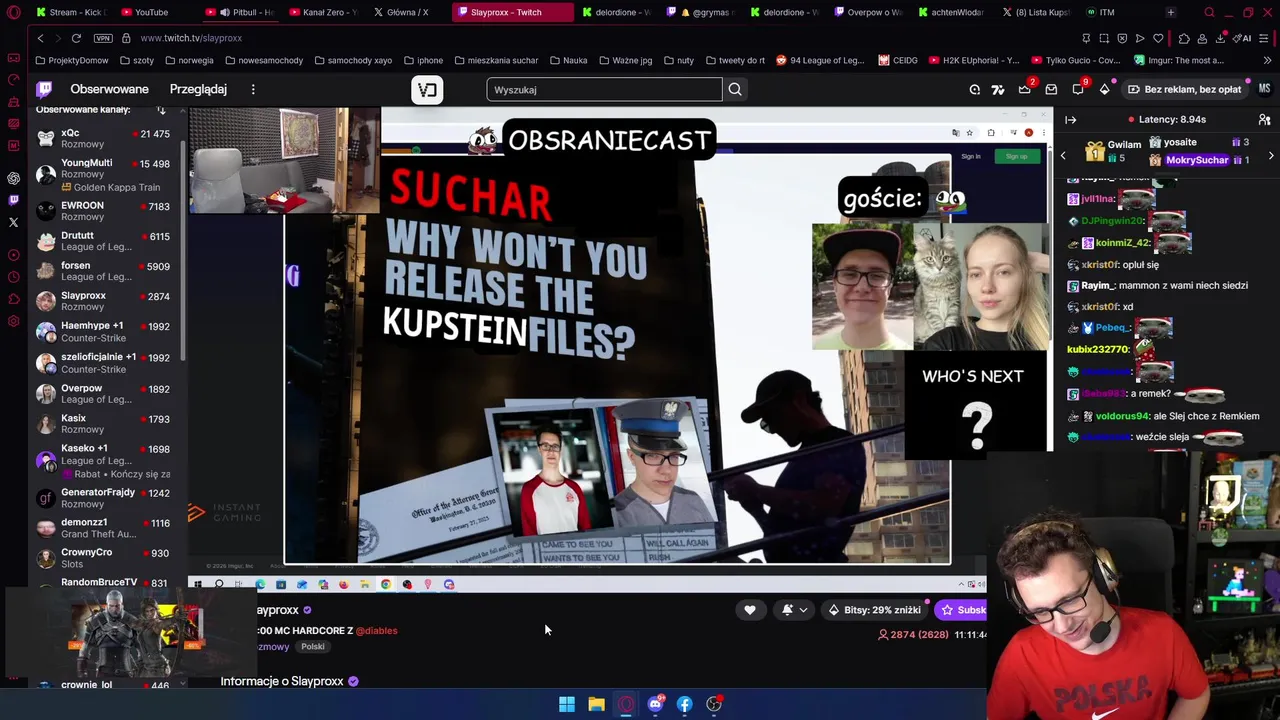The width and height of the screenshot is (1280, 720).
Task: Open File Explorer from taskbar
Action: 596,704
